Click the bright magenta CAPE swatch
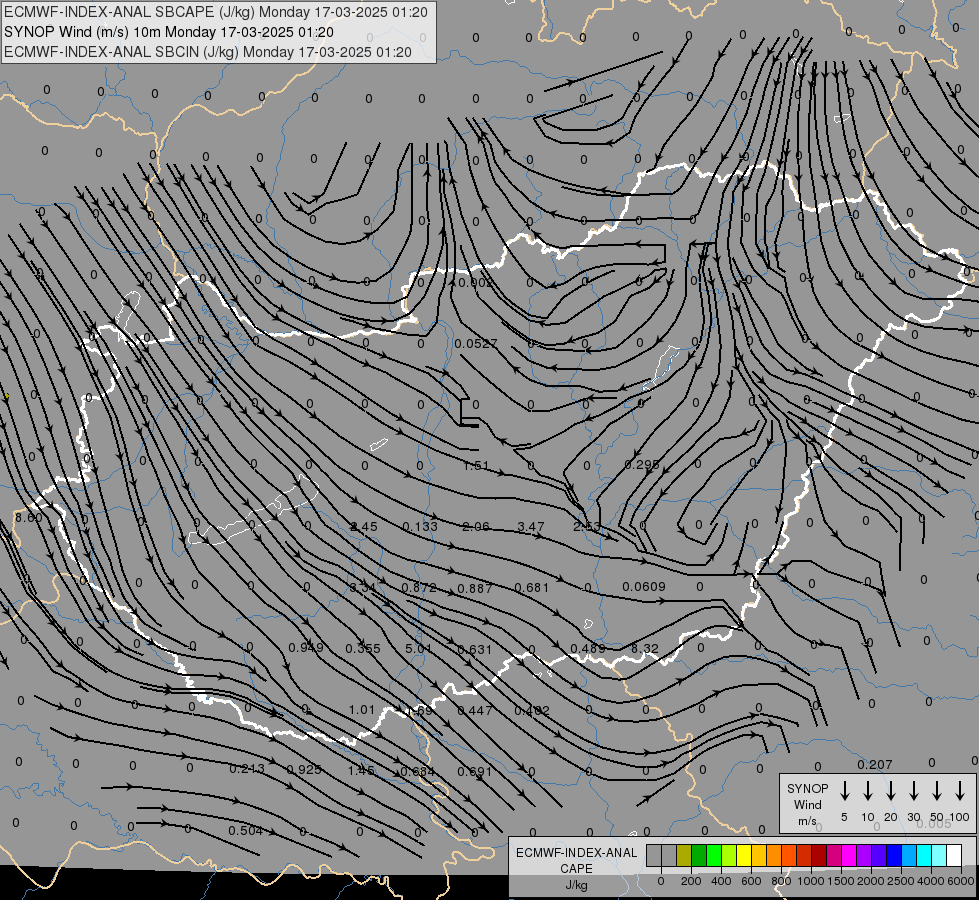The width and height of the screenshot is (979, 900). click(849, 856)
